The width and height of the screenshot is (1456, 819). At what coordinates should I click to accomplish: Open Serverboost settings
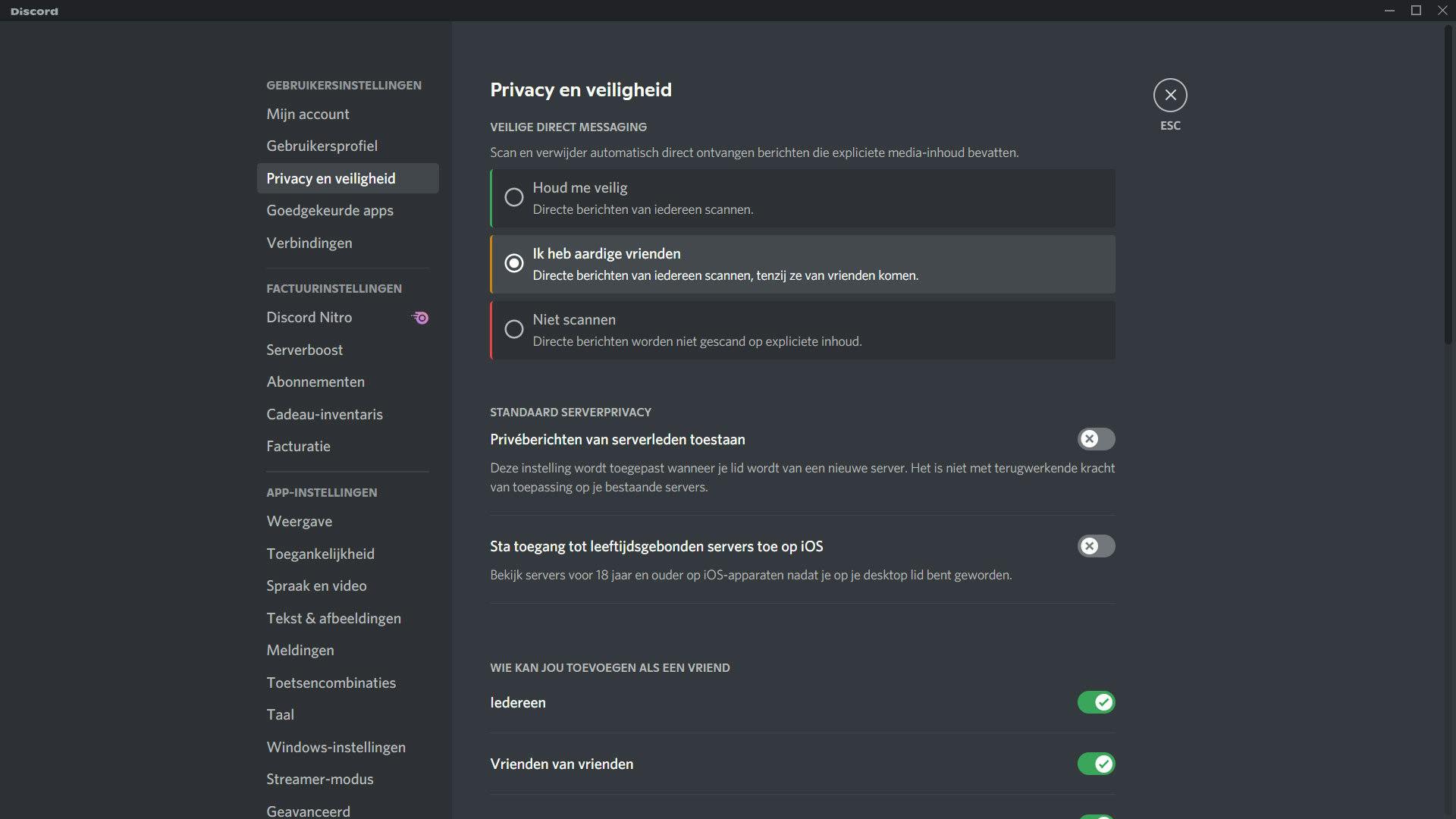[305, 350]
